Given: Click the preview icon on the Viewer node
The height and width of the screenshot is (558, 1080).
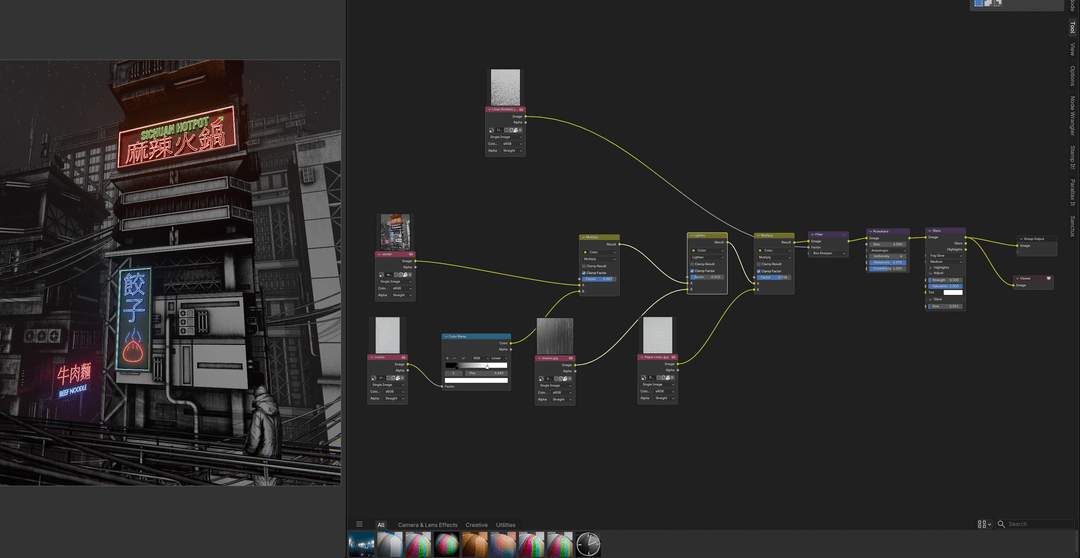Looking at the screenshot, I should pyautogui.click(x=1048, y=278).
